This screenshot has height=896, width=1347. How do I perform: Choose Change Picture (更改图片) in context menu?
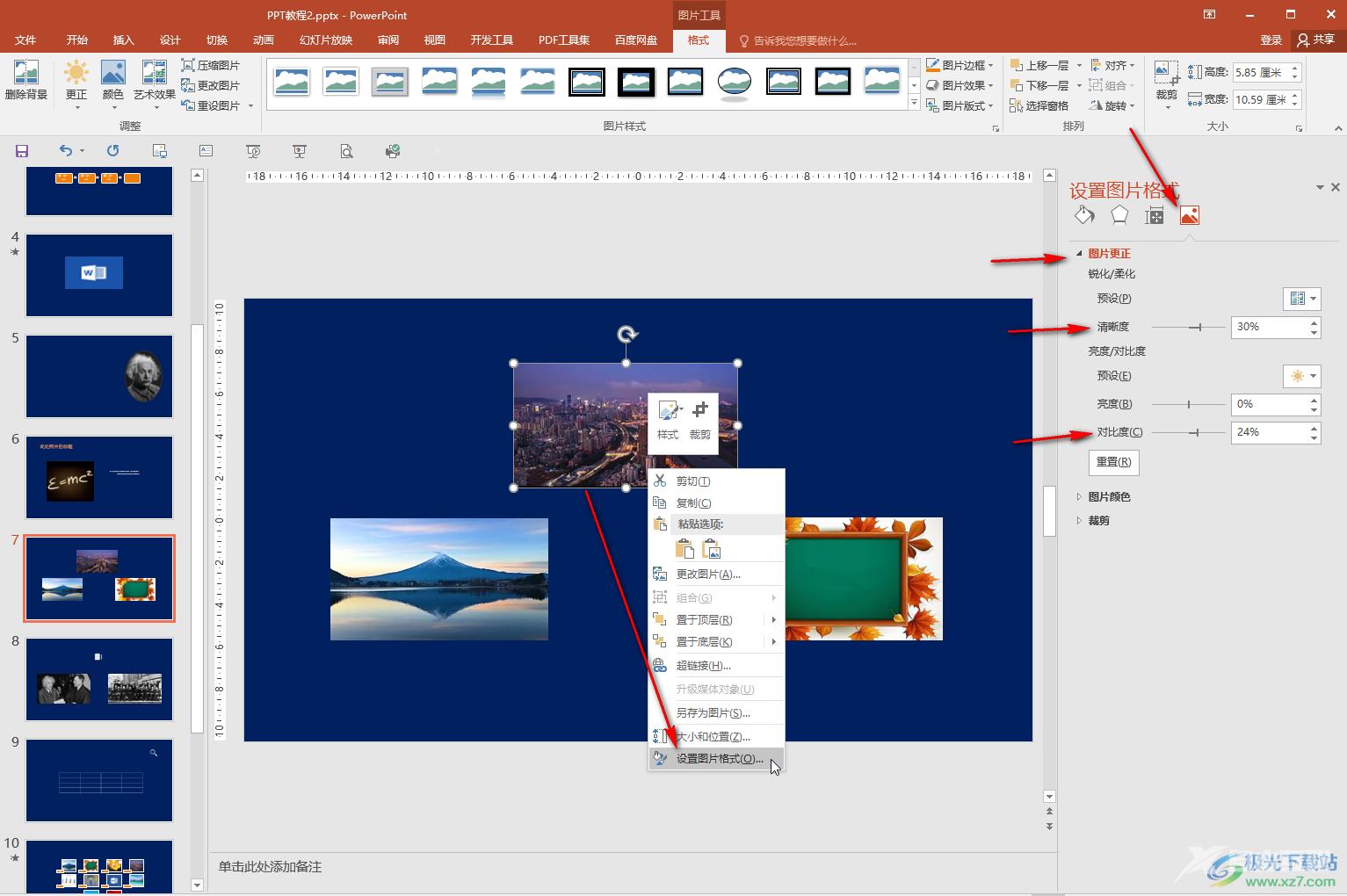pos(716,574)
